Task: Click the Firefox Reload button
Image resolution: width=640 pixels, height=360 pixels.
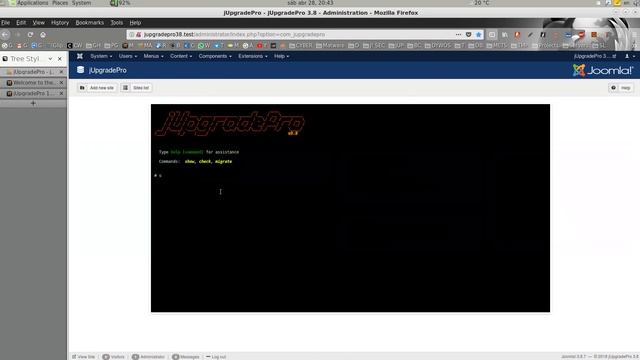Action: point(30,35)
